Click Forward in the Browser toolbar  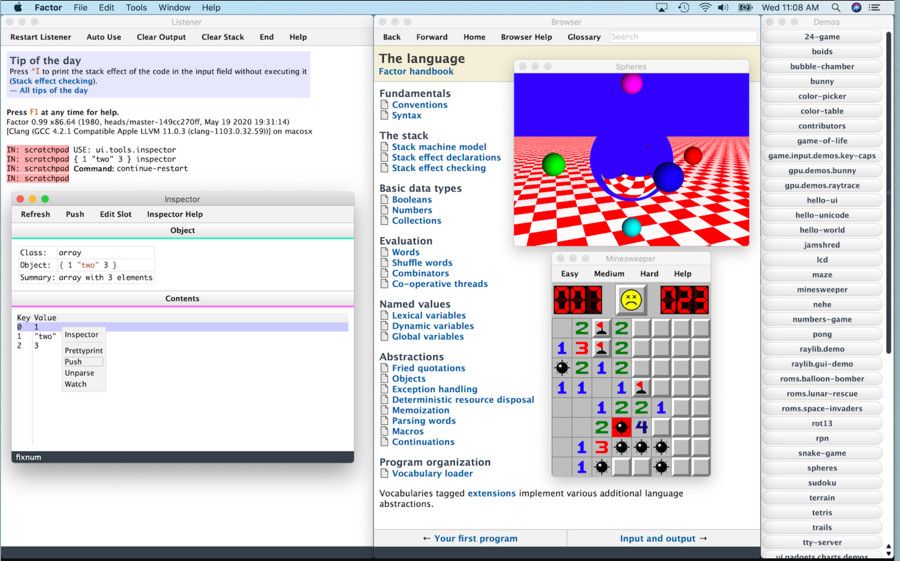[x=432, y=37]
